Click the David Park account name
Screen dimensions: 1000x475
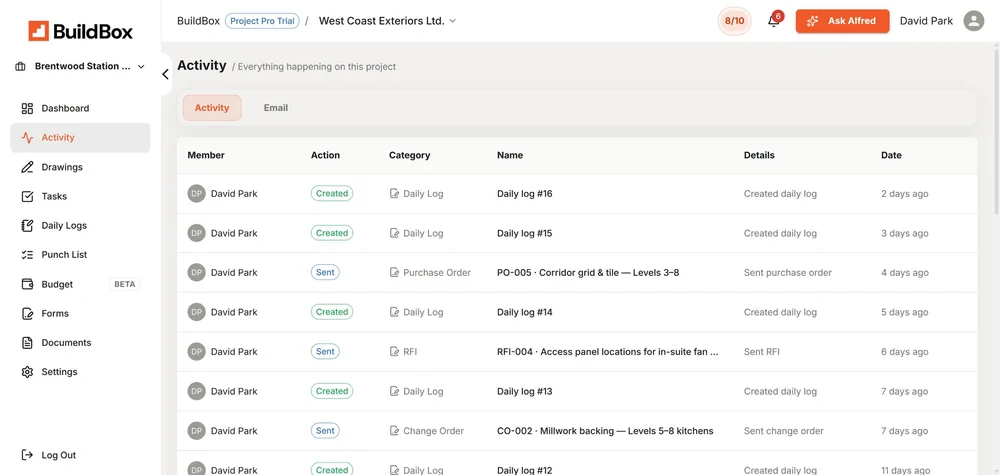(926, 21)
